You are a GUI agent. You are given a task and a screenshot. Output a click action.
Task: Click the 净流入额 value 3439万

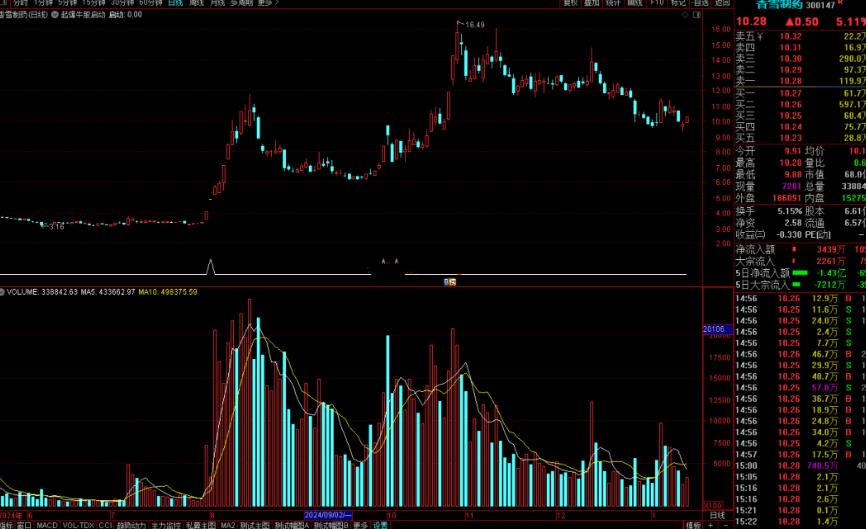click(831, 250)
